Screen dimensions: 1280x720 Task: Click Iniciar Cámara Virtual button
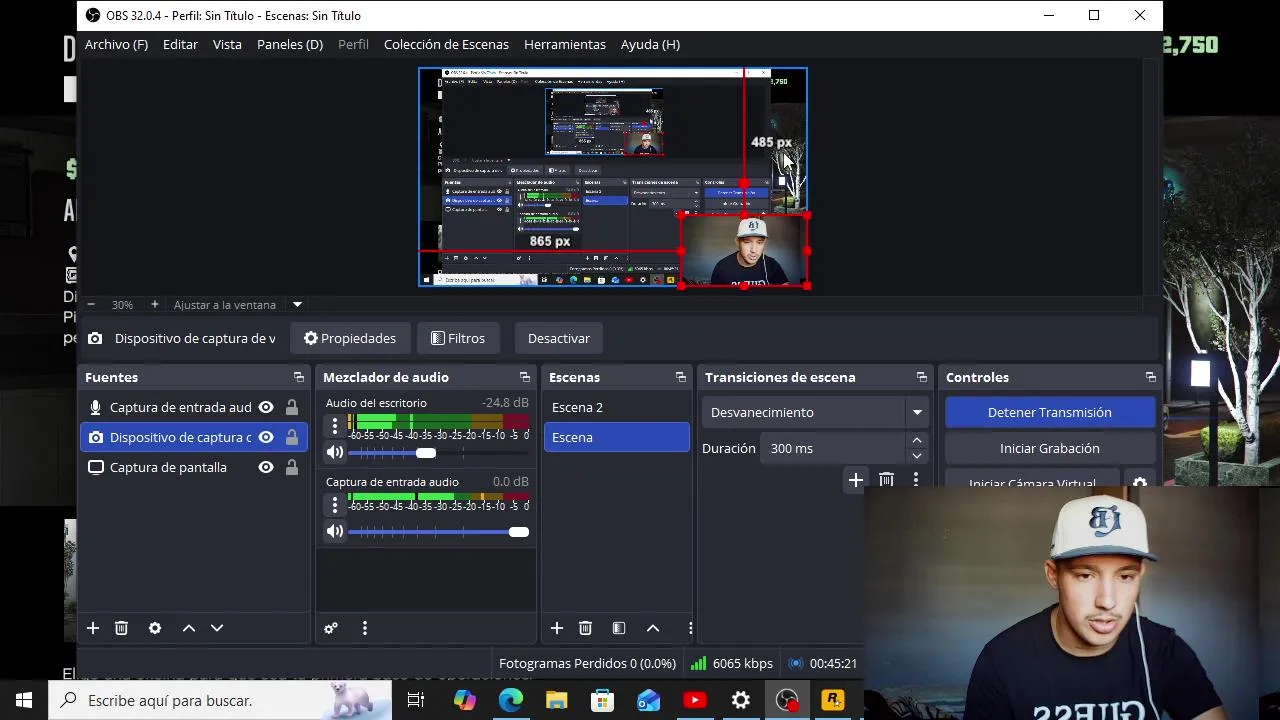point(1033,483)
